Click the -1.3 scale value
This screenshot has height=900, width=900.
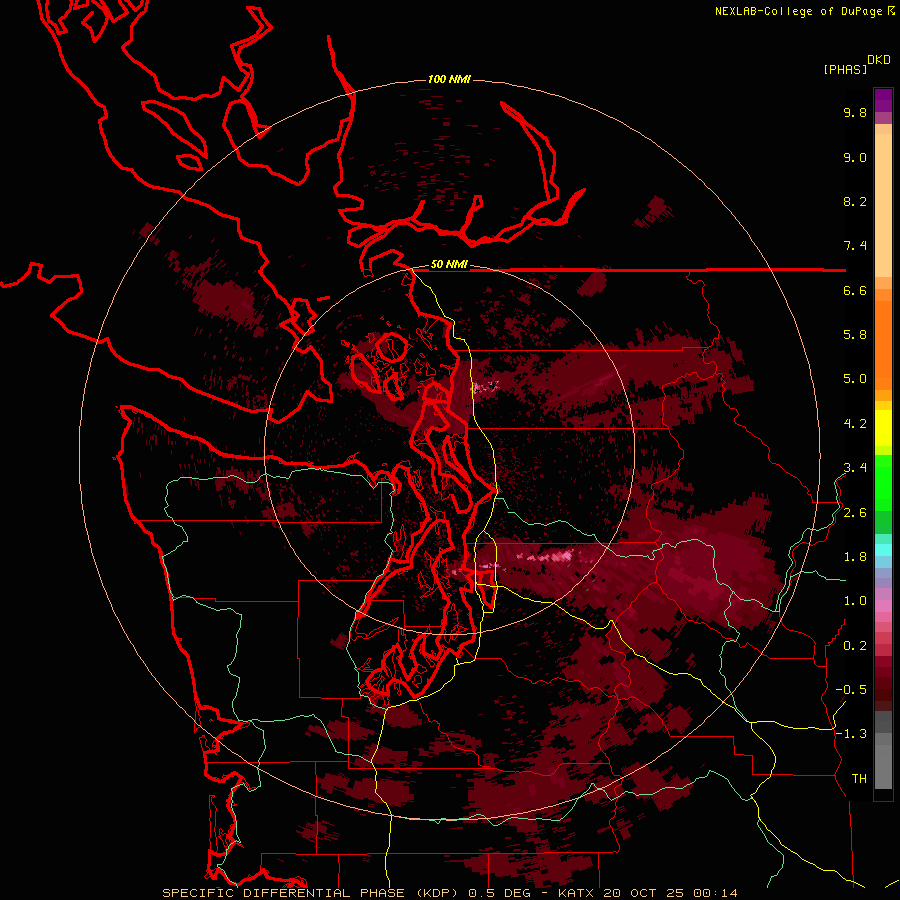pos(851,734)
